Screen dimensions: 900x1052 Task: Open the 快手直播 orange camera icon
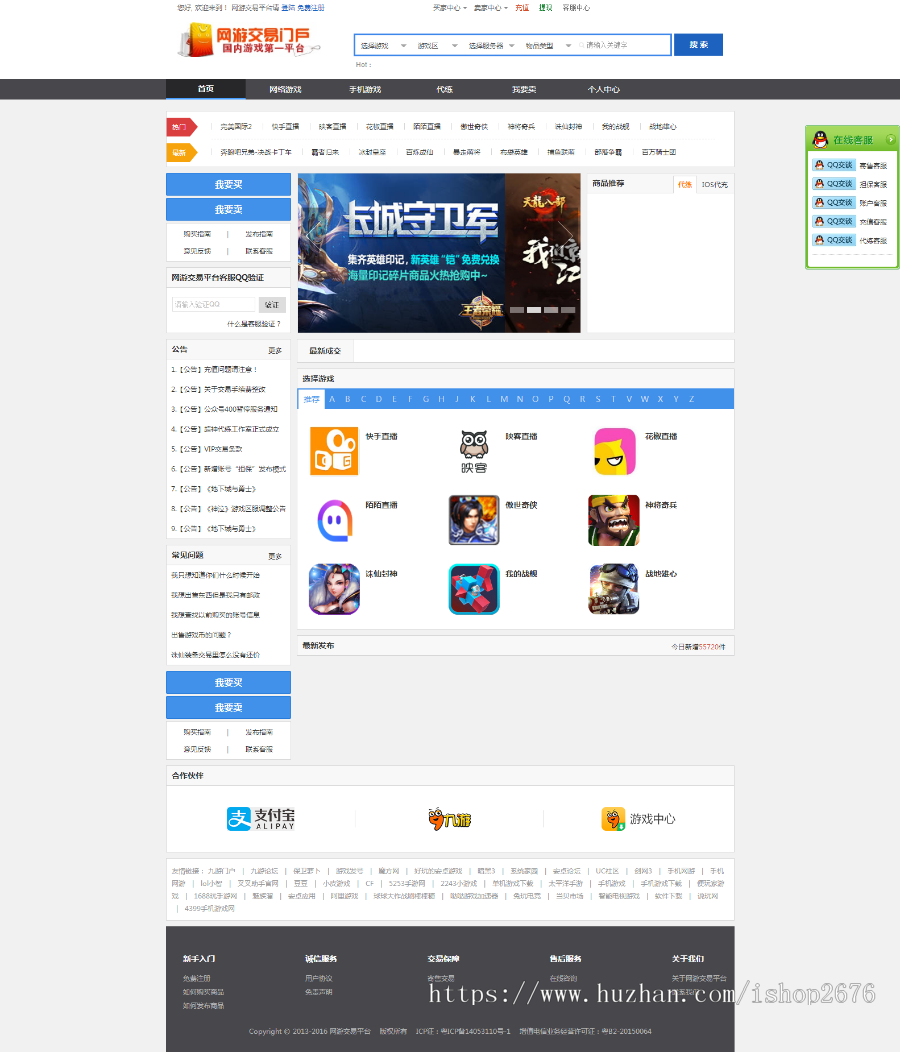[x=334, y=451]
